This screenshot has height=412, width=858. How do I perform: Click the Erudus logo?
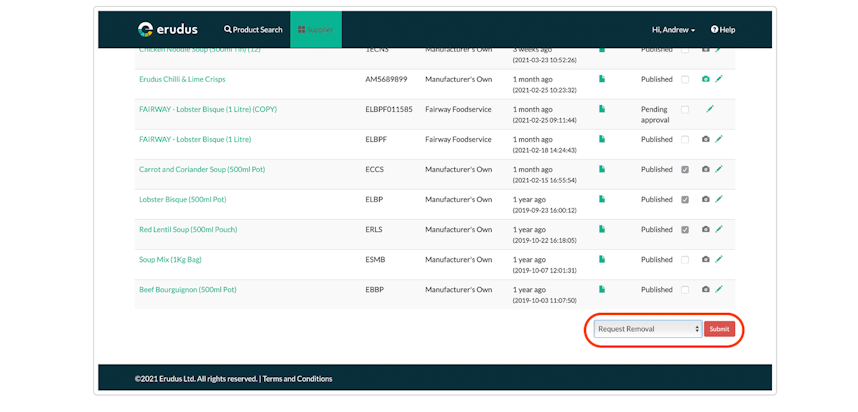[168, 30]
